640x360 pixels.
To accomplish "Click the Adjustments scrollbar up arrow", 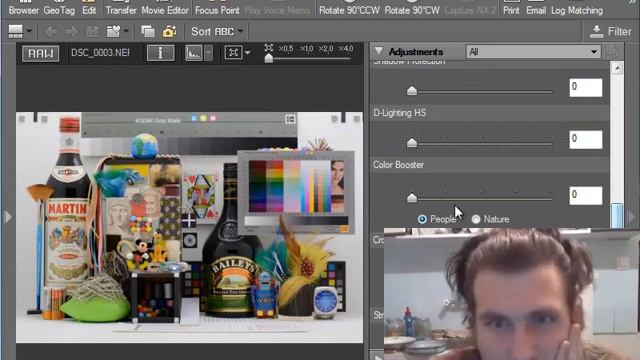I will click(x=617, y=68).
